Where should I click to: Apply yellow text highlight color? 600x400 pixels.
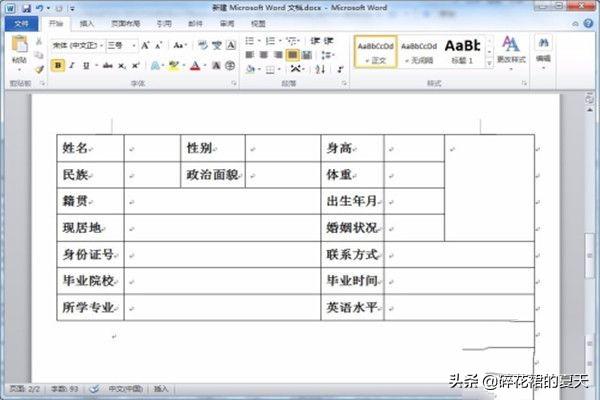173,66
